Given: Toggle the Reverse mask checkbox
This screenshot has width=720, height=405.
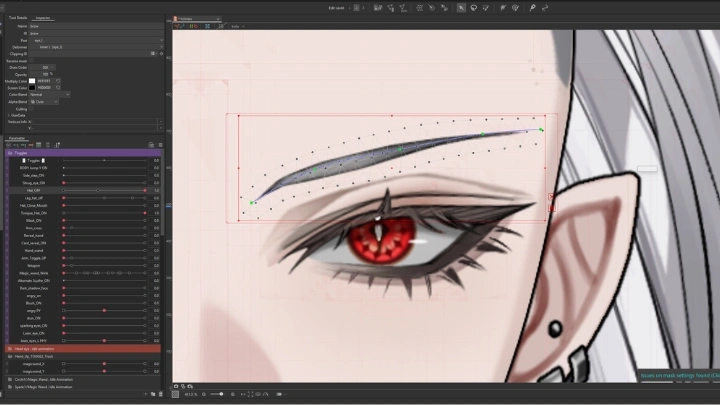Looking at the screenshot, I should (32, 61).
